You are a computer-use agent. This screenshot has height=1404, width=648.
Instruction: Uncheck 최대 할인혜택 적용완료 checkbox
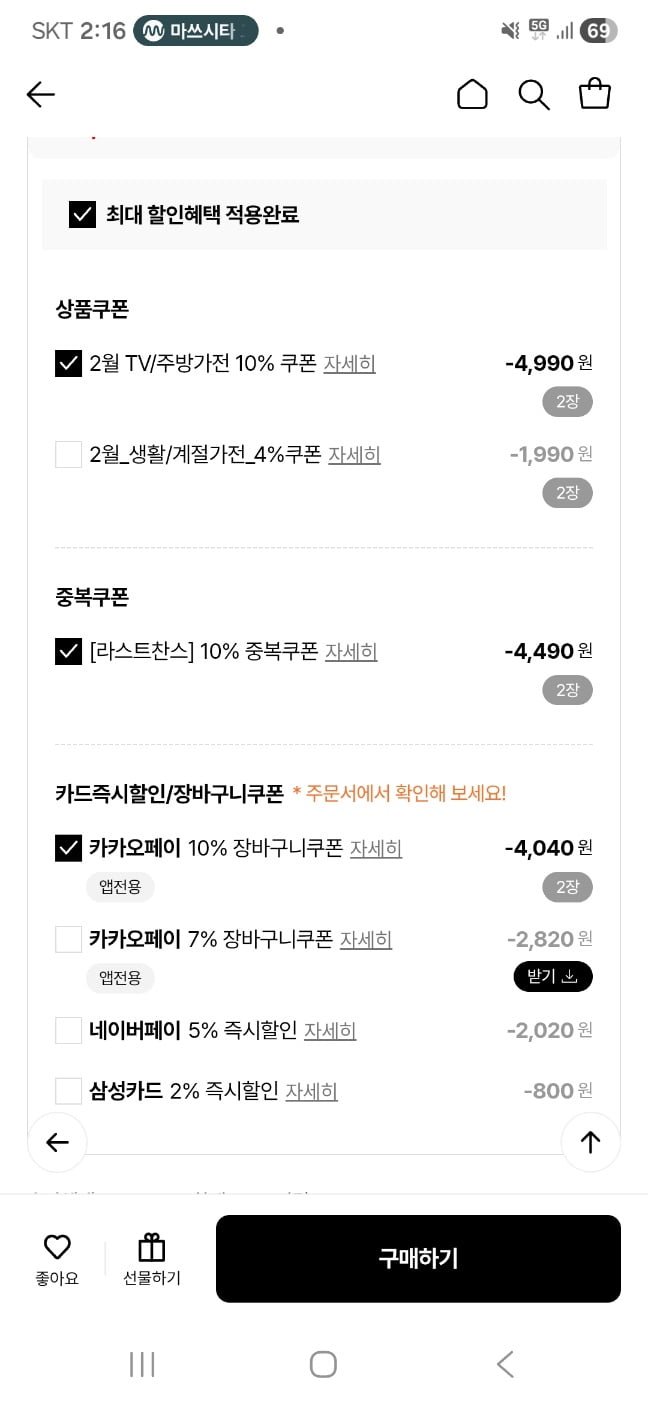click(x=82, y=214)
